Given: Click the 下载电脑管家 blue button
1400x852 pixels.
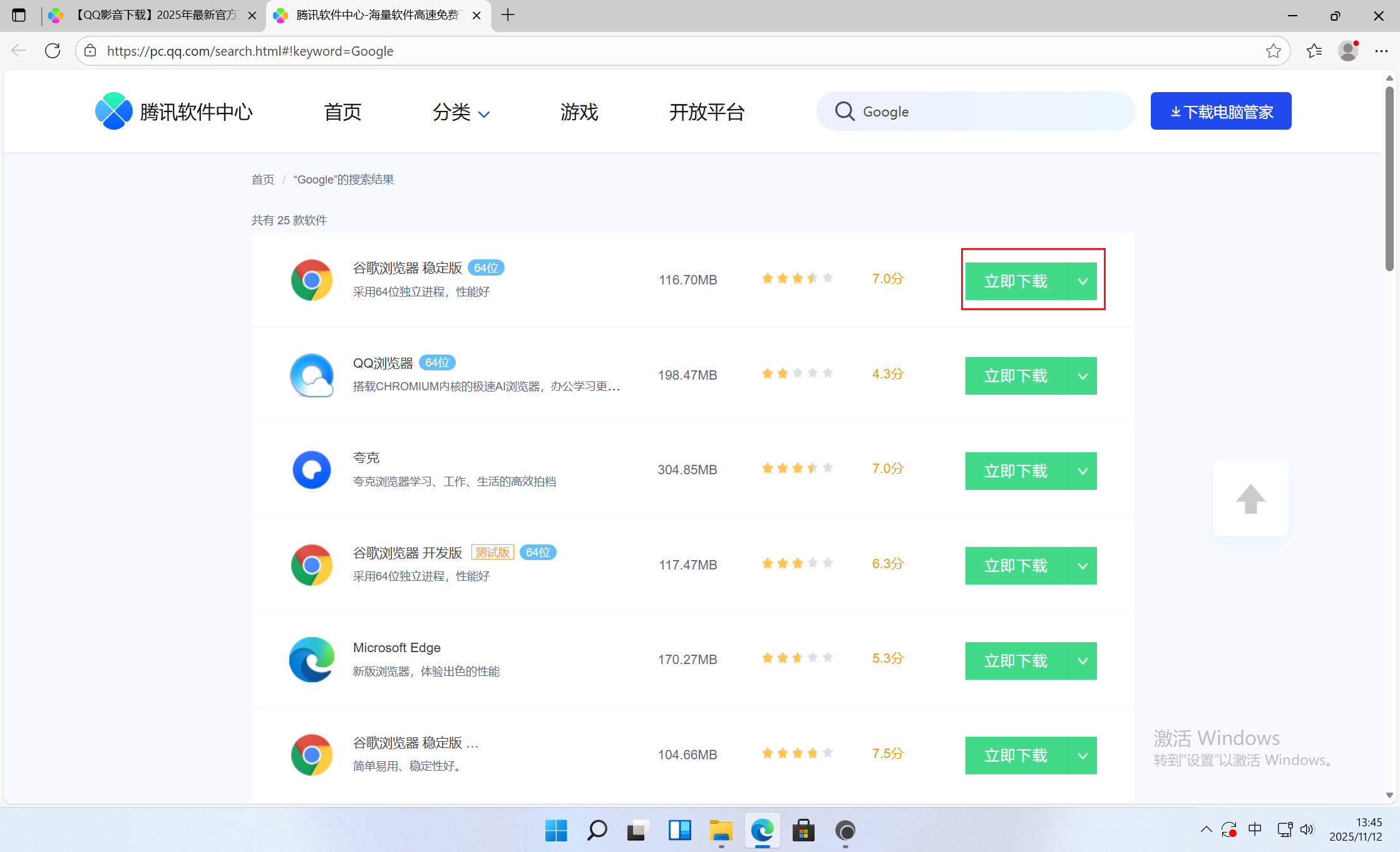Looking at the screenshot, I should tap(1220, 112).
